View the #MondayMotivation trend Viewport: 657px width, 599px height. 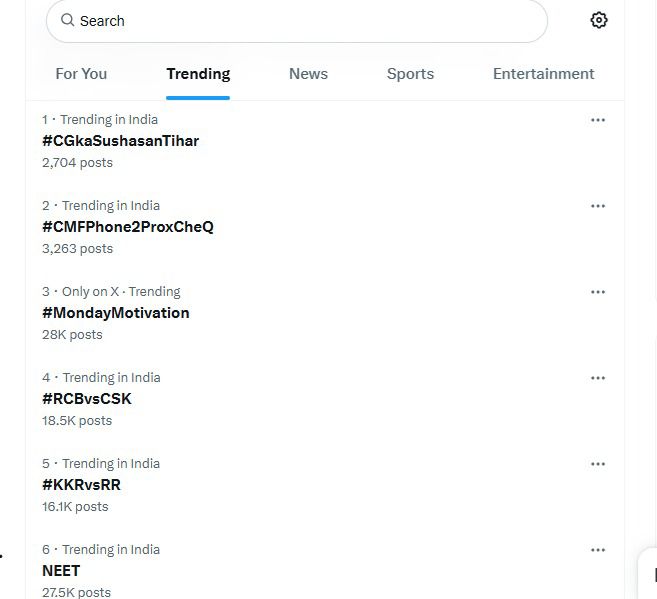pos(116,313)
